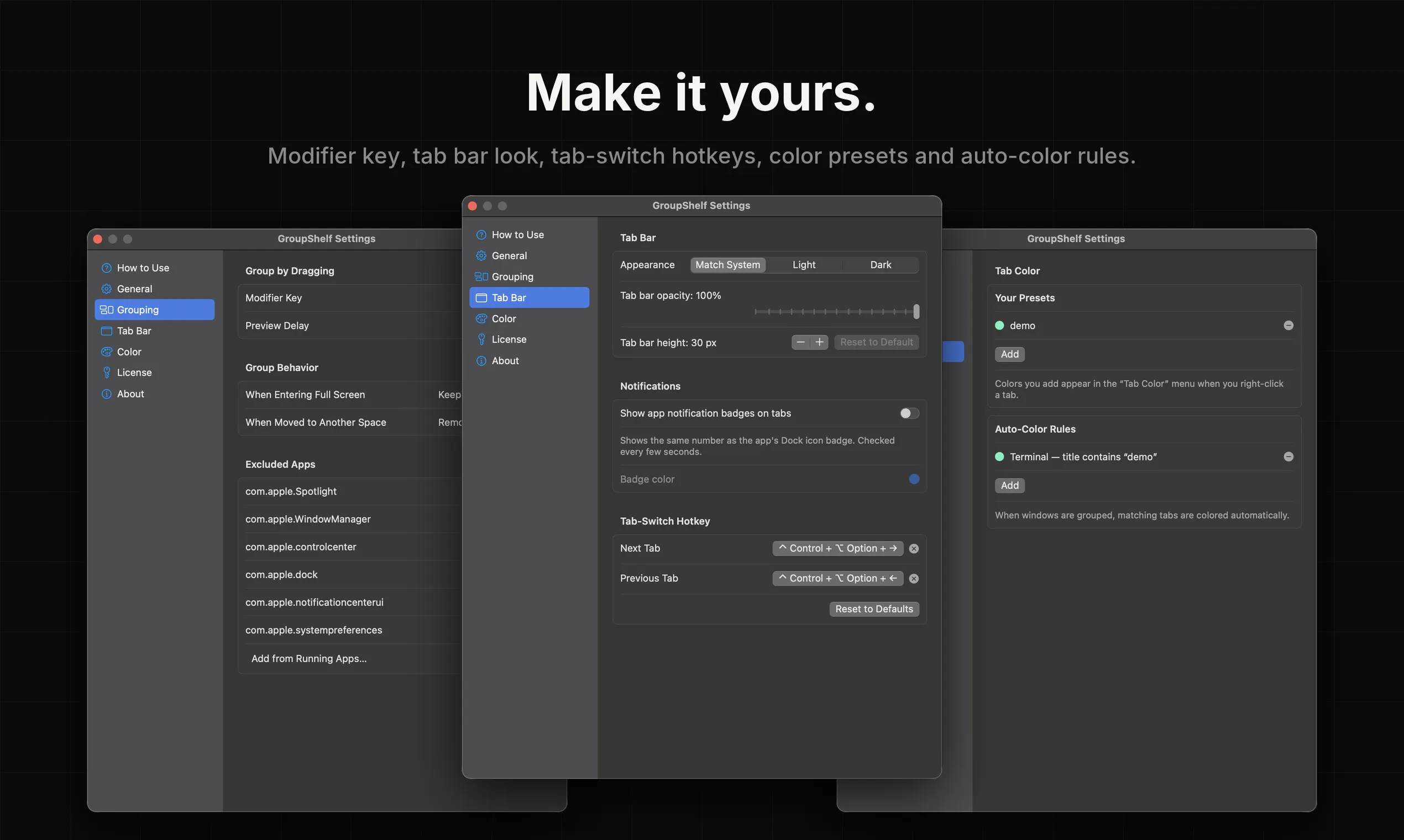The width and height of the screenshot is (1404, 840).
Task: Set tab bar appearance to Match System
Action: (x=727, y=265)
